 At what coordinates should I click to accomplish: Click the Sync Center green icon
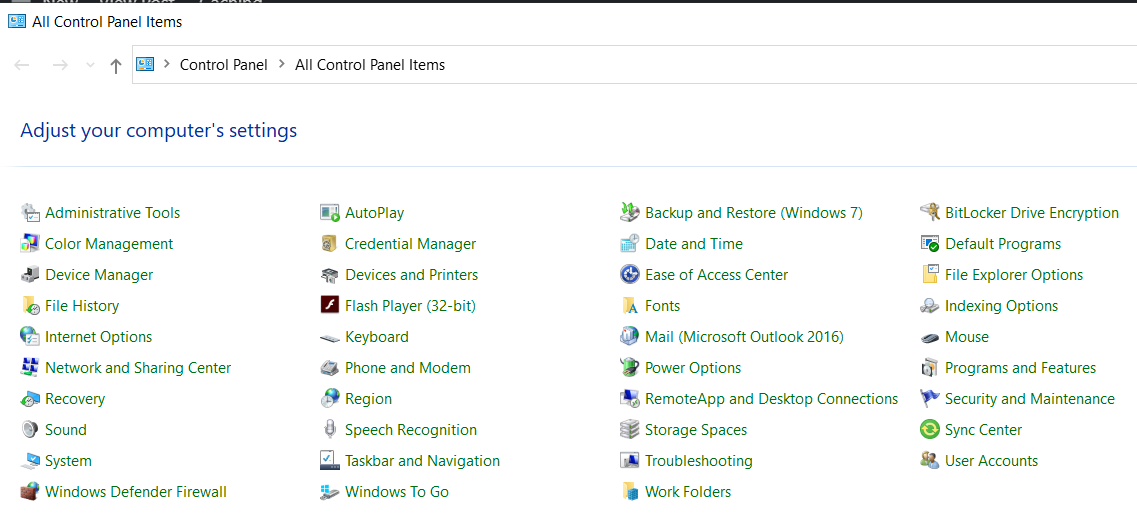[x=930, y=430]
